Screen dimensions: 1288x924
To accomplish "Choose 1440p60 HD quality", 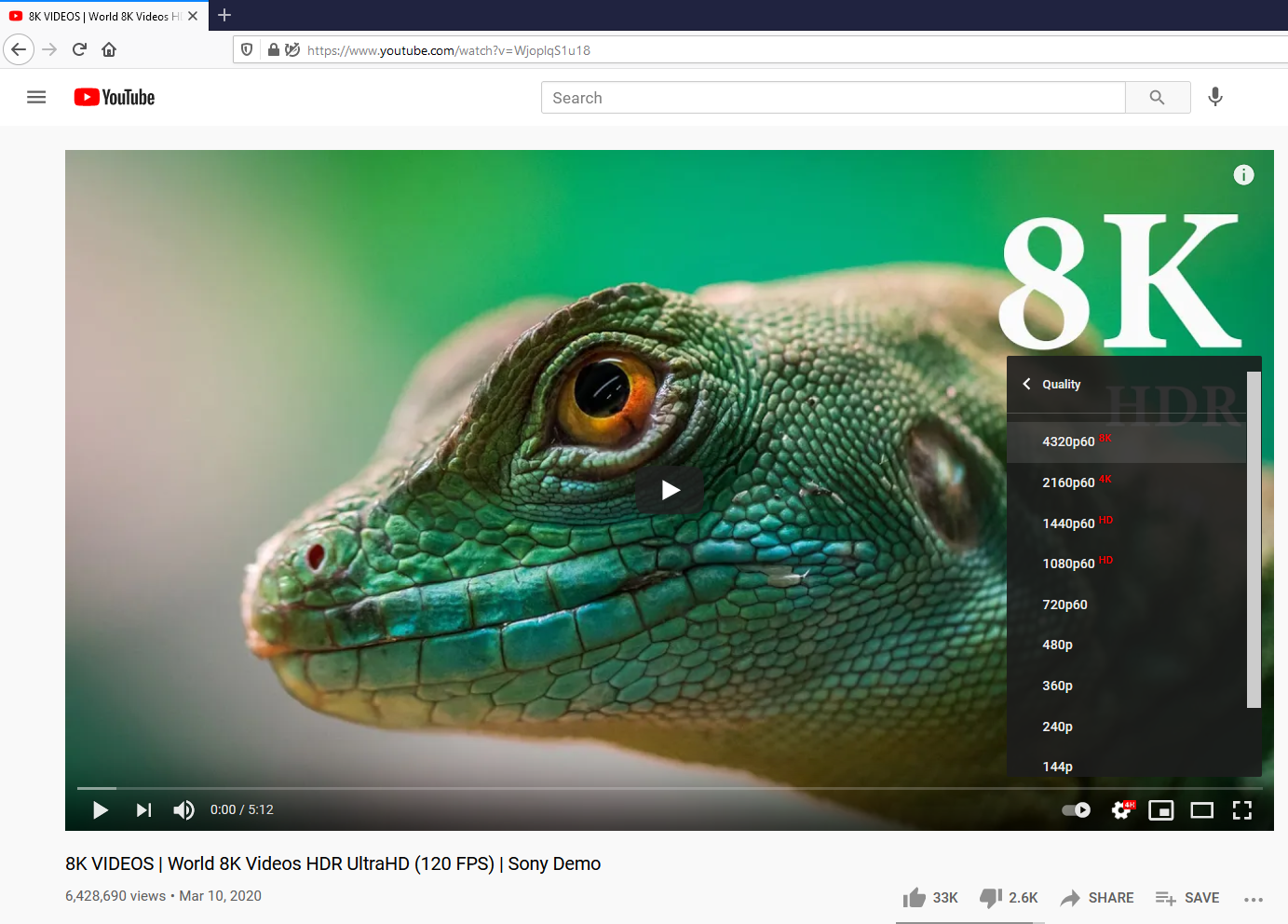I will click(1127, 523).
